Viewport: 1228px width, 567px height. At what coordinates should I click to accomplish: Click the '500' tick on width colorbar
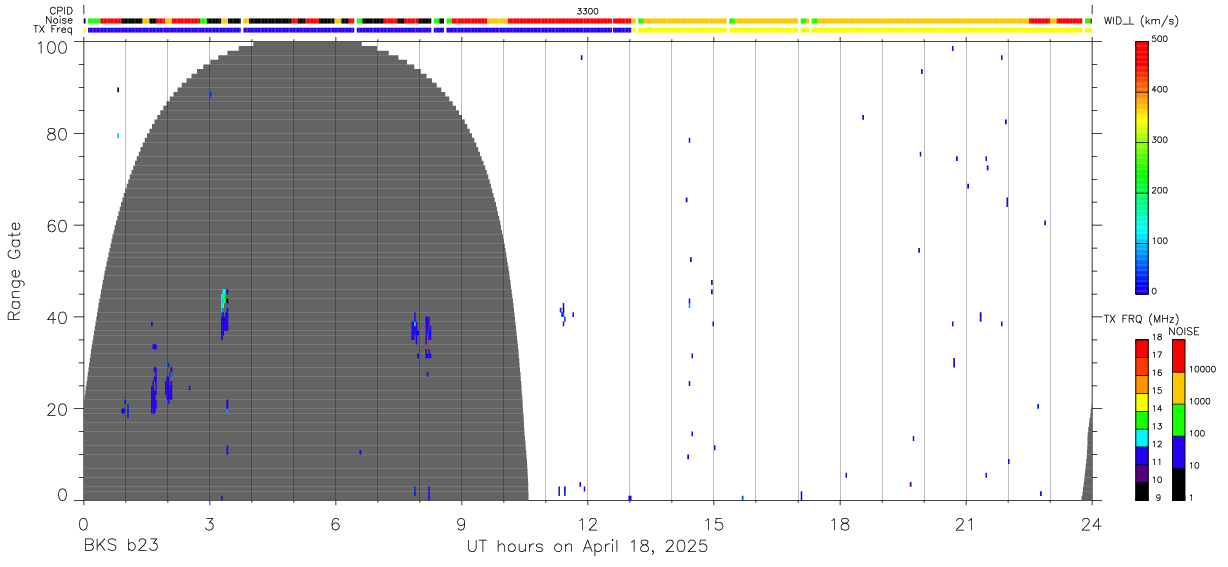pos(1161,40)
